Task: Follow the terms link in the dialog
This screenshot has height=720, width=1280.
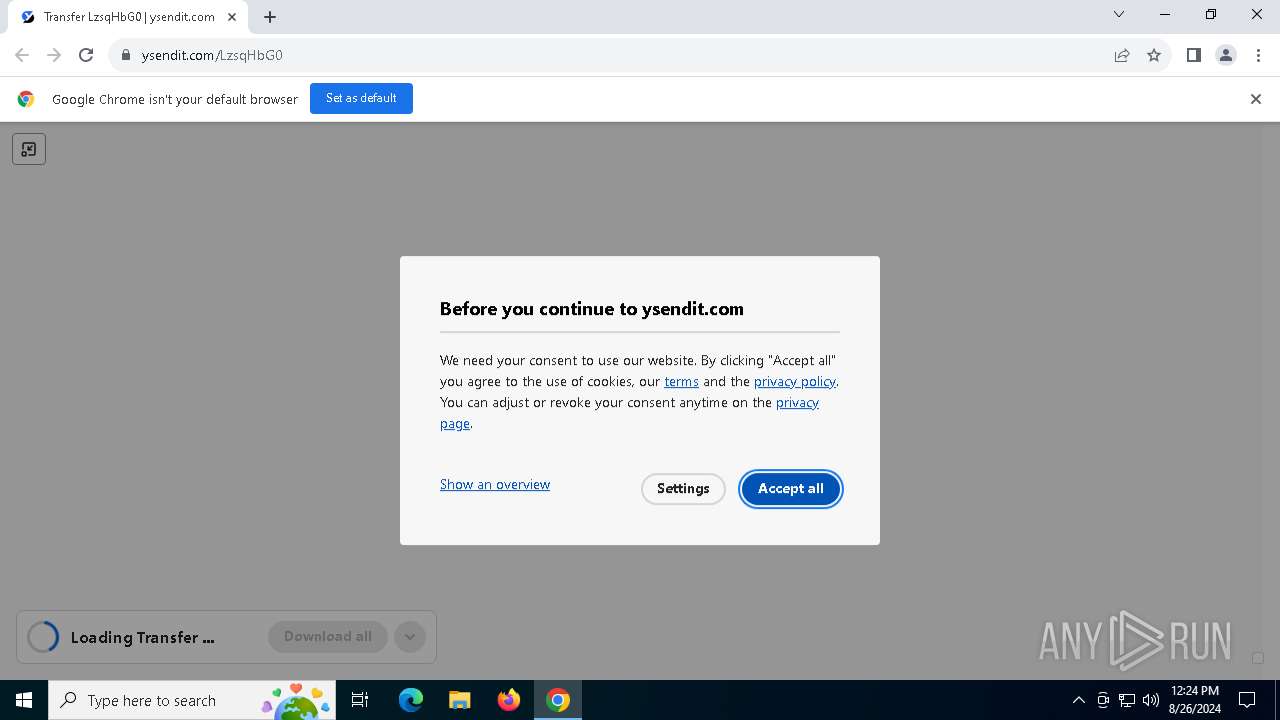Action: (681, 381)
